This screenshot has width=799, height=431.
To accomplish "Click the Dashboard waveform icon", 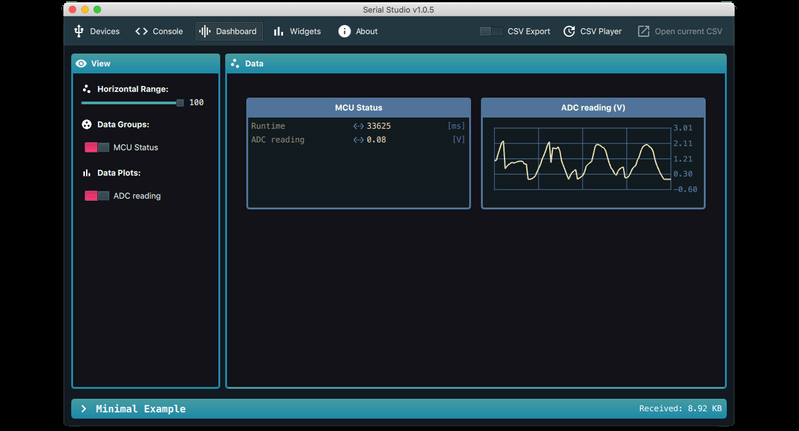I will click(x=205, y=32).
